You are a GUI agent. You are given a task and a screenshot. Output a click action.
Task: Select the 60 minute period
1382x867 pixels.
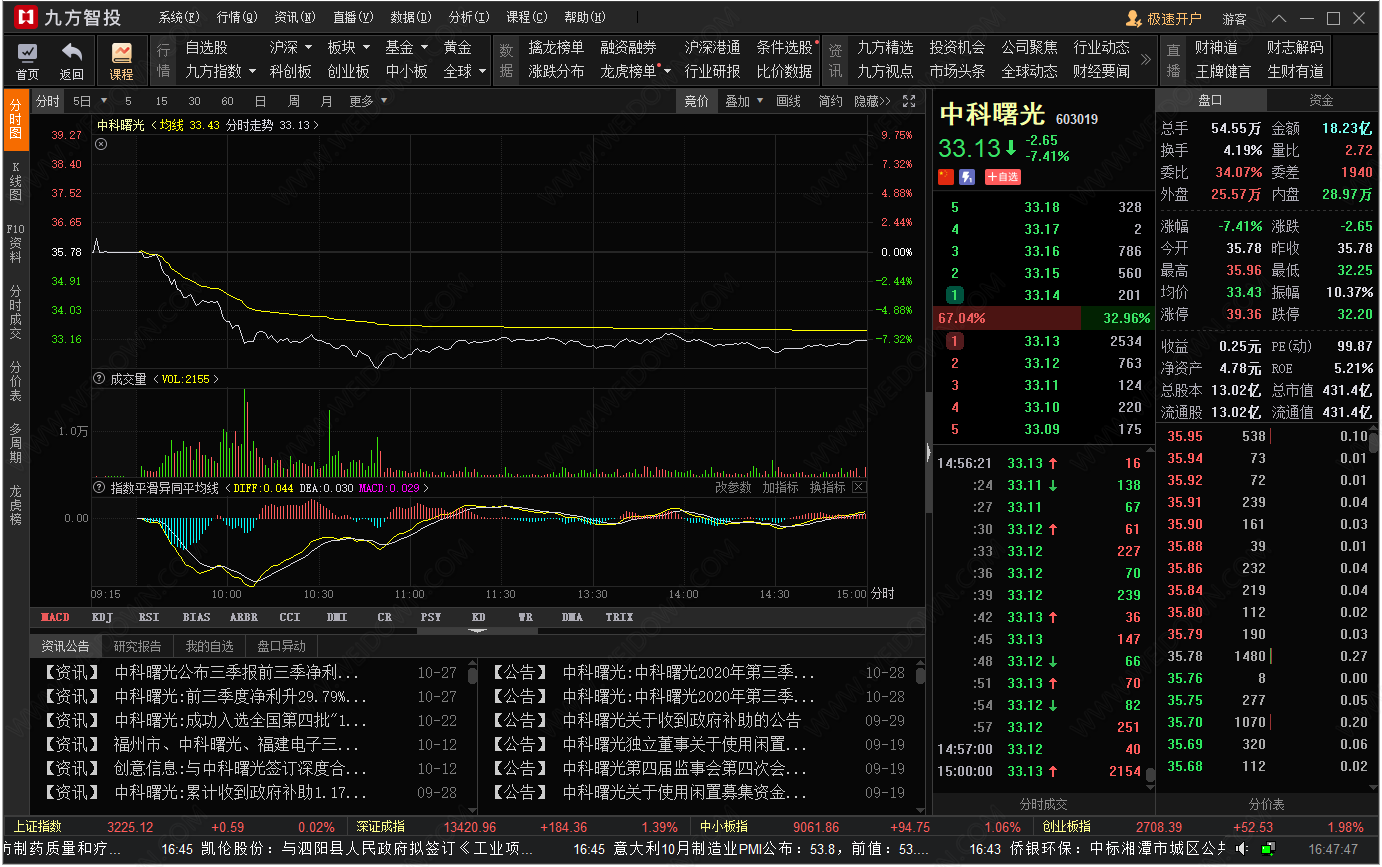[x=227, y=101]
